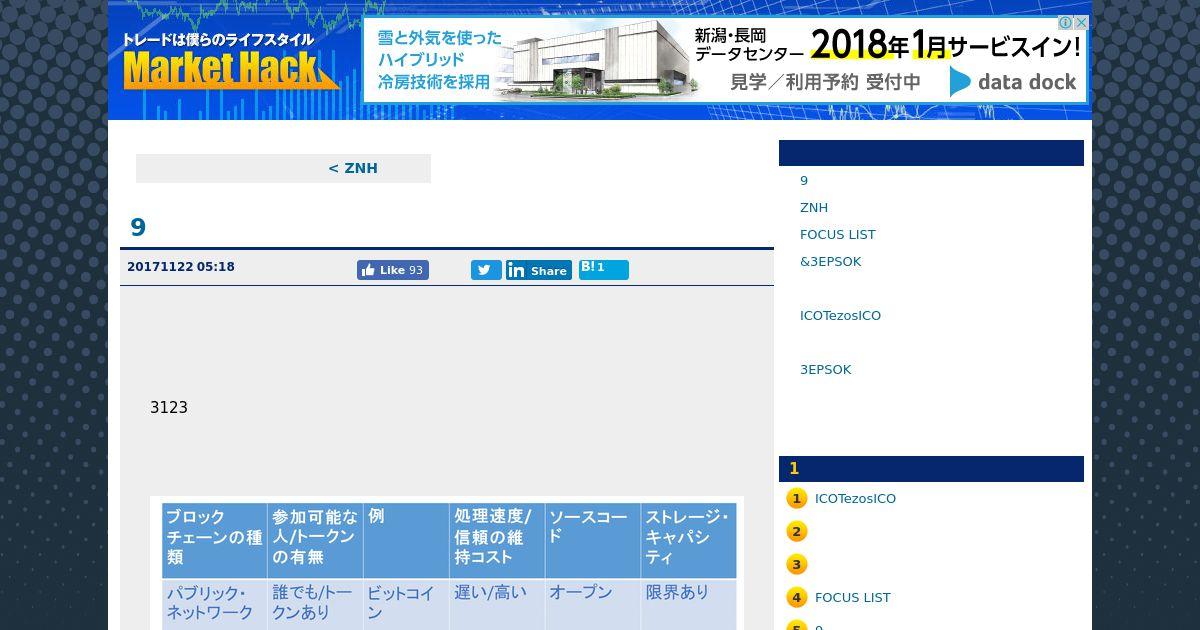
Task: Click the table header 例
Action: pos(406,540)
